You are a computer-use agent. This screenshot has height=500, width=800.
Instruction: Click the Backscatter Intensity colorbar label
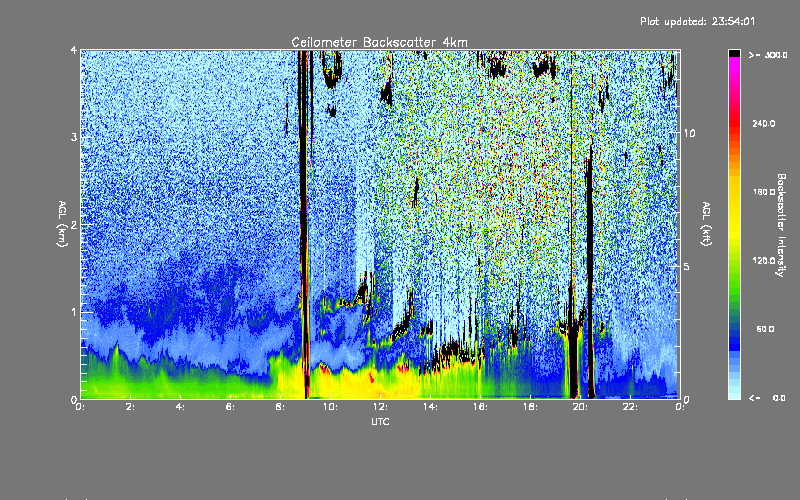(781, 225)
